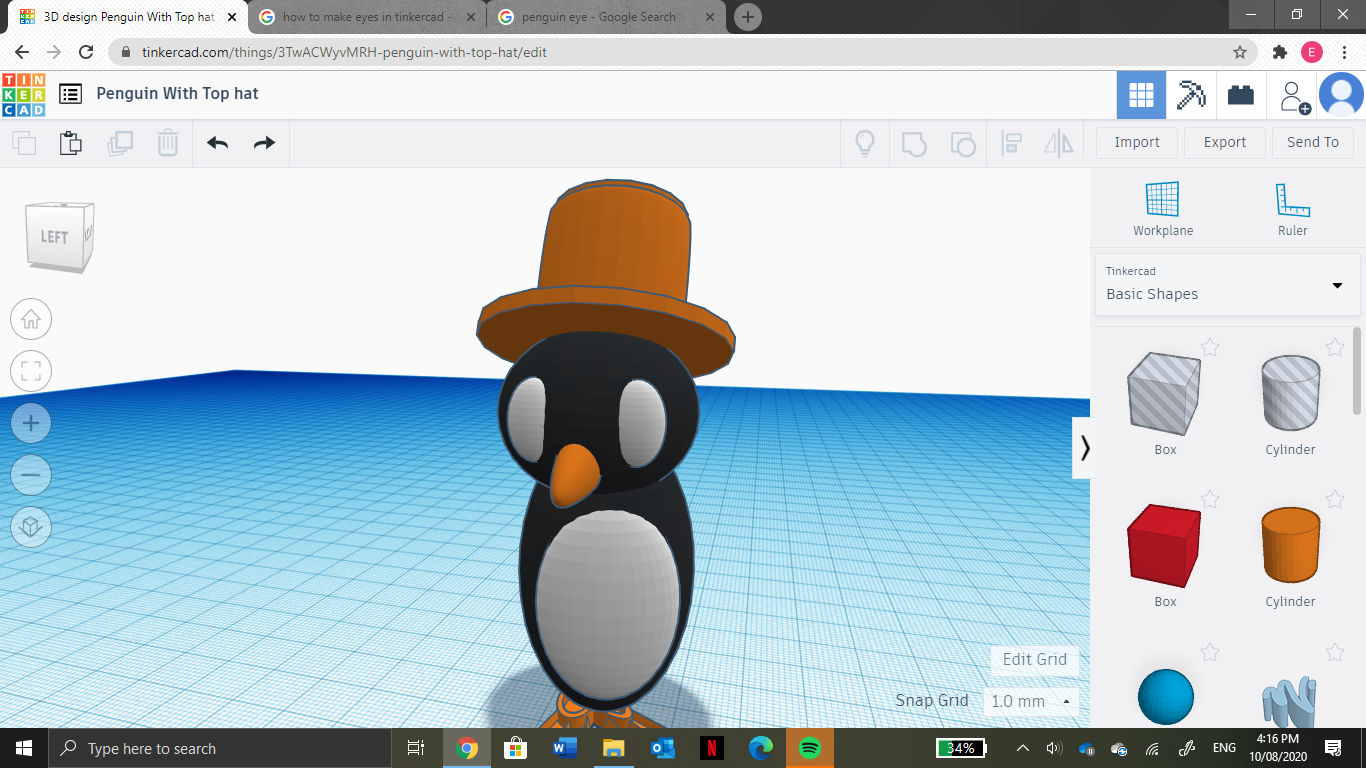Image resolution: width=1366 pixels, height=768 pixels.
Task: Open the designs list menu icon
Action: click(70, 94)
